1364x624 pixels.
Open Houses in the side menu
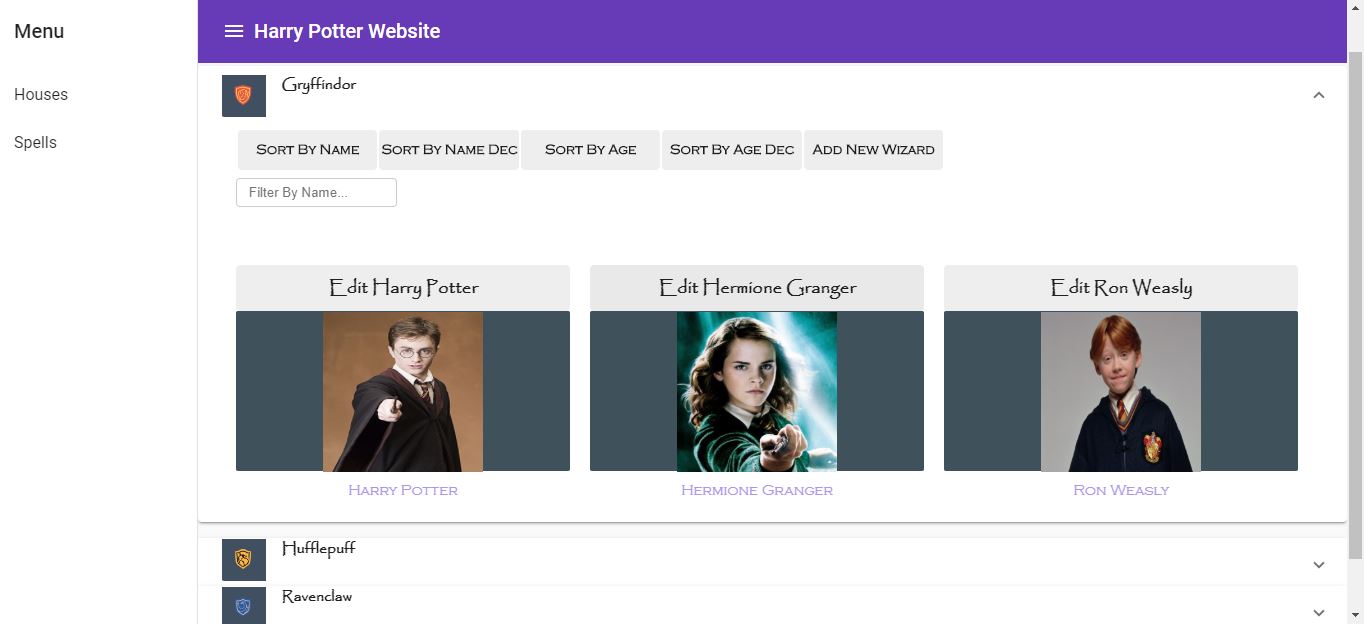(41, 94)
